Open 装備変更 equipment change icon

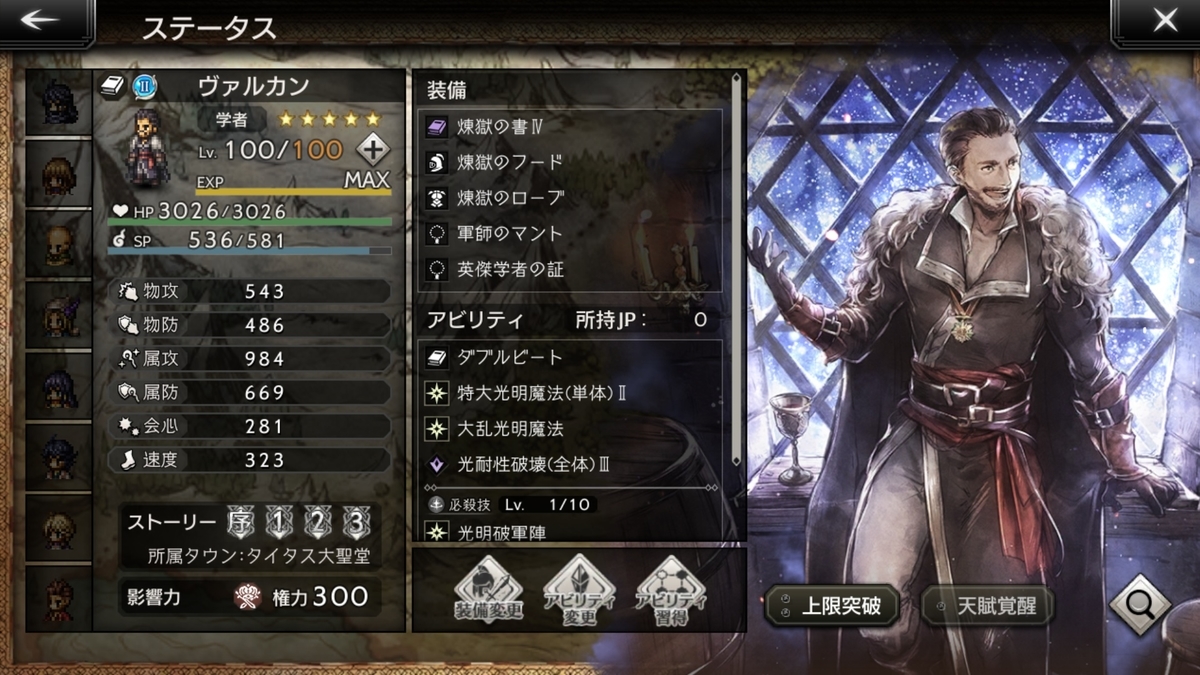click(489, 590)
